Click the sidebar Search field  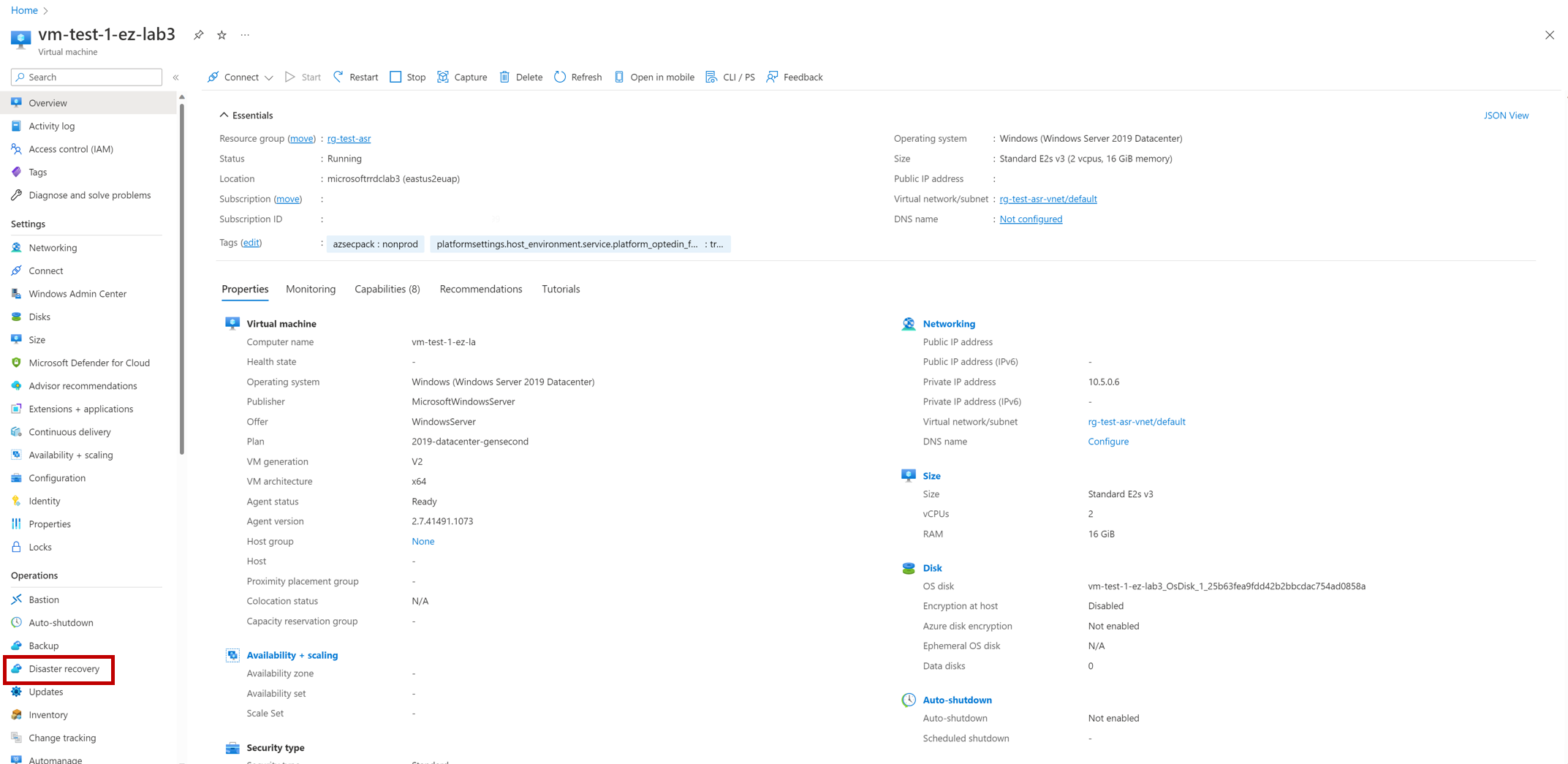tap(86, 77)
